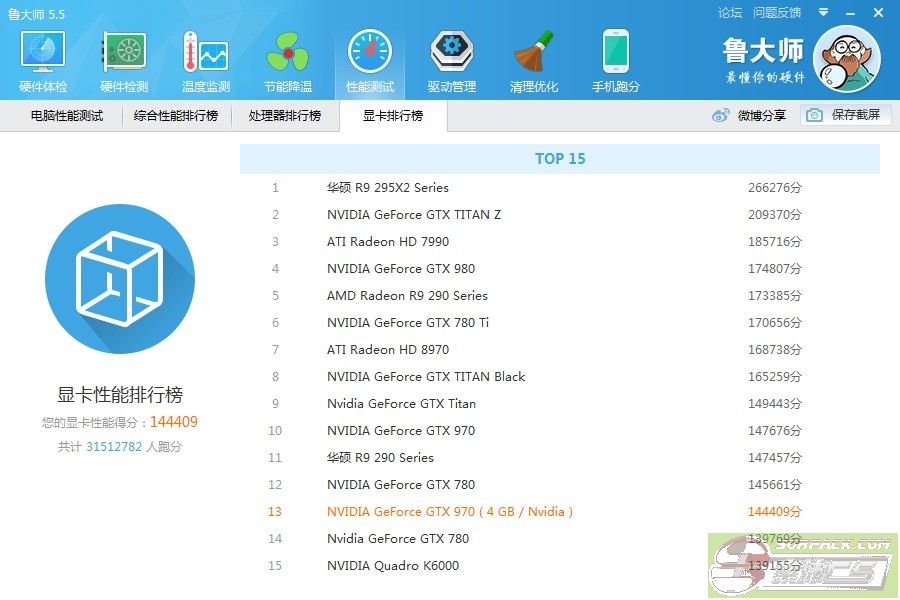Screen dimensions: 900x600
Task: Close the 鲁大师 window
Action: (878, 13)
